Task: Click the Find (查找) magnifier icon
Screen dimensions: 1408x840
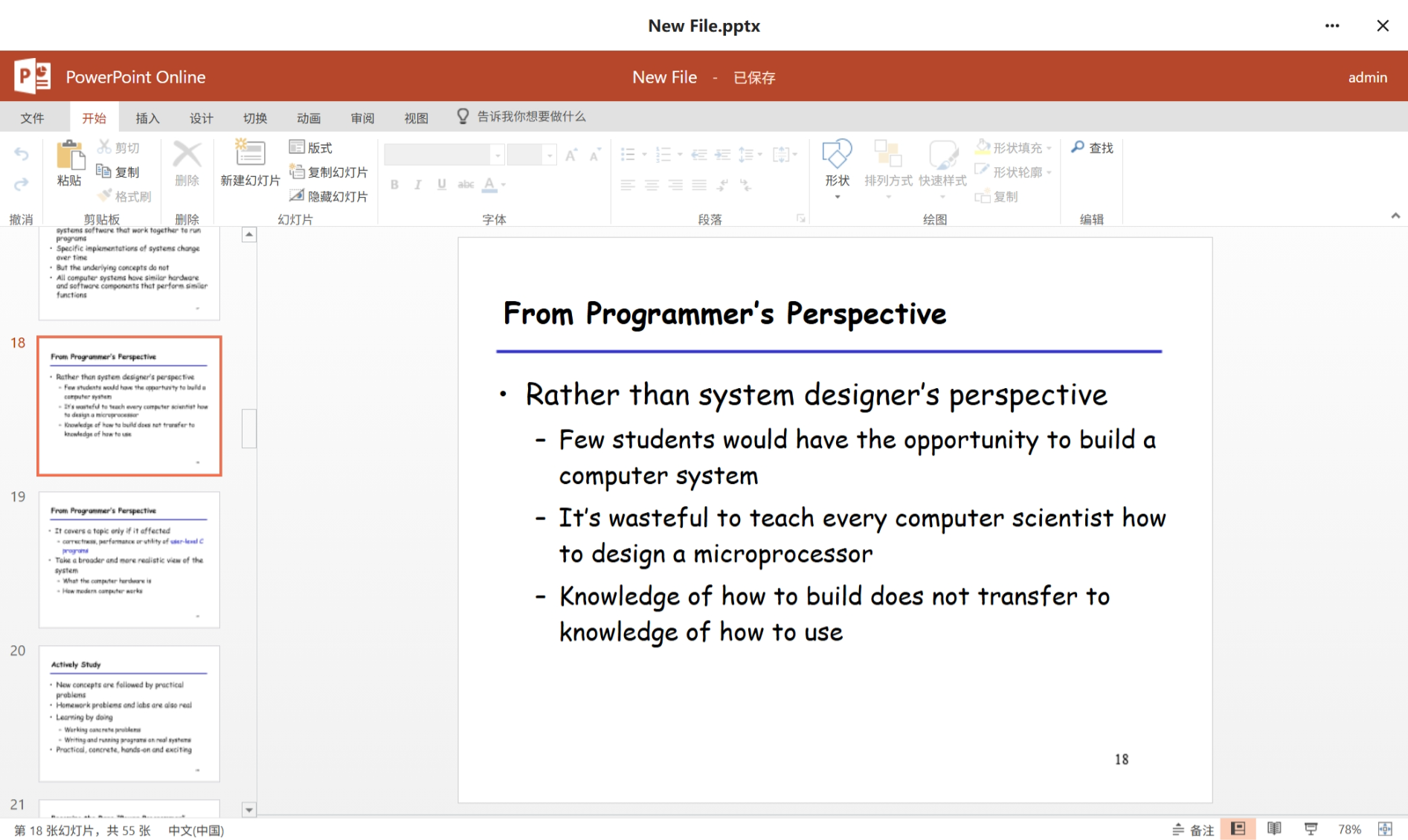Action: click(1078, 147)
